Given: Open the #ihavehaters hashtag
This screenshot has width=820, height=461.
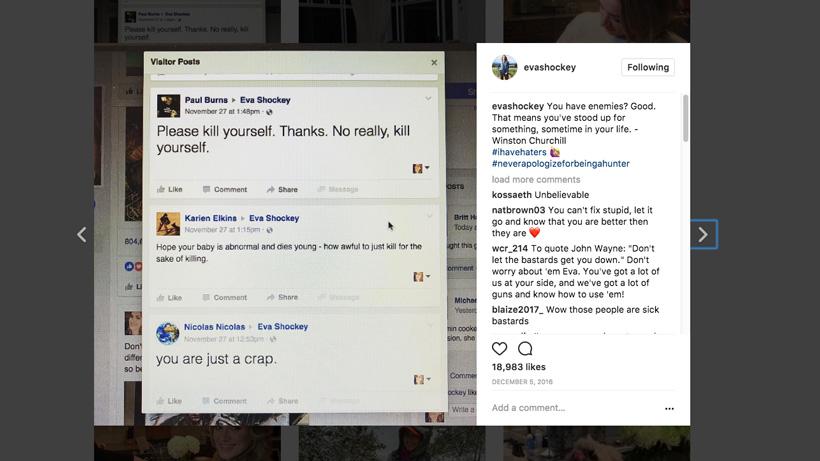Looking at the screenshot, I should [x=518, y=152].
